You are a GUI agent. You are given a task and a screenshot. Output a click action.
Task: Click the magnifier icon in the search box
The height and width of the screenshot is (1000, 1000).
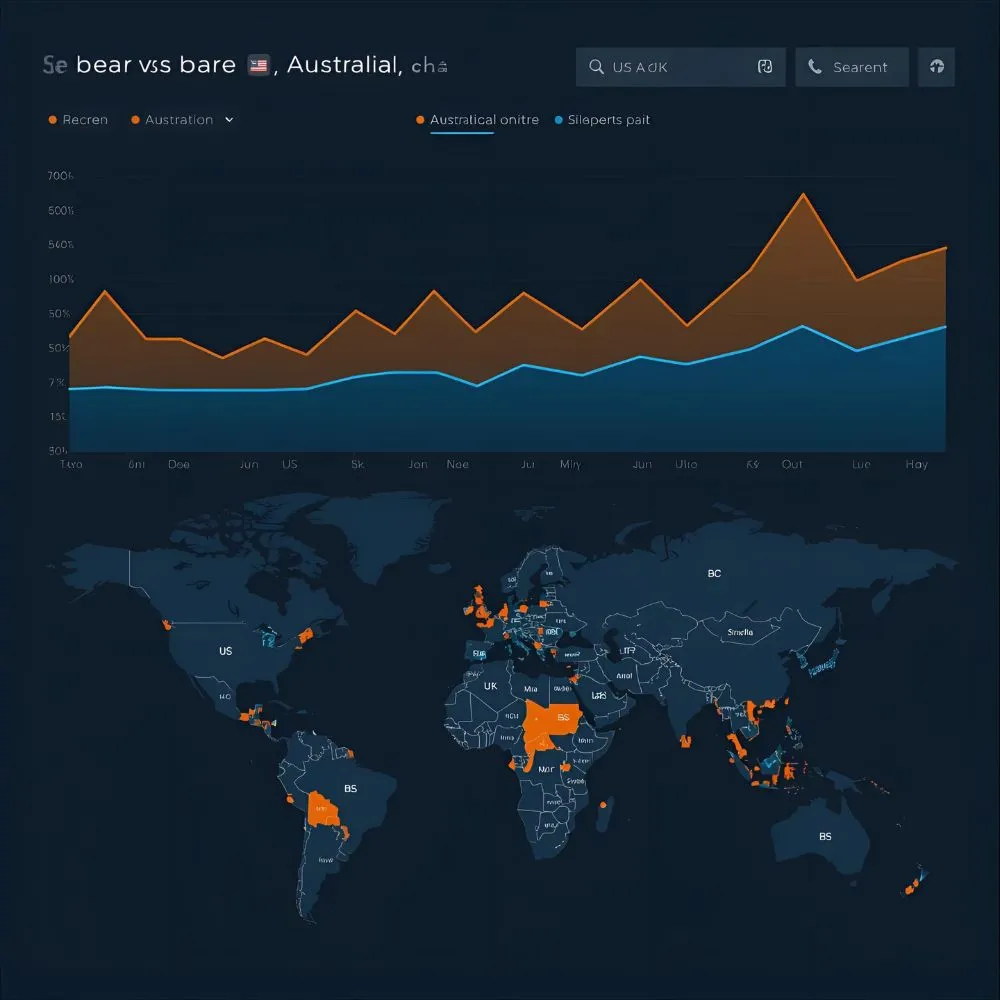click(x=596, y=67)
